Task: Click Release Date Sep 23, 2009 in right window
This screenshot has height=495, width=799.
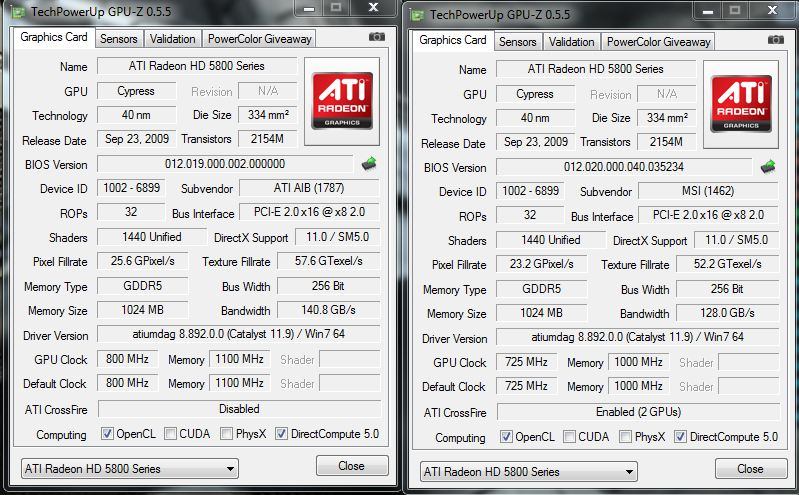Action: 536,142
